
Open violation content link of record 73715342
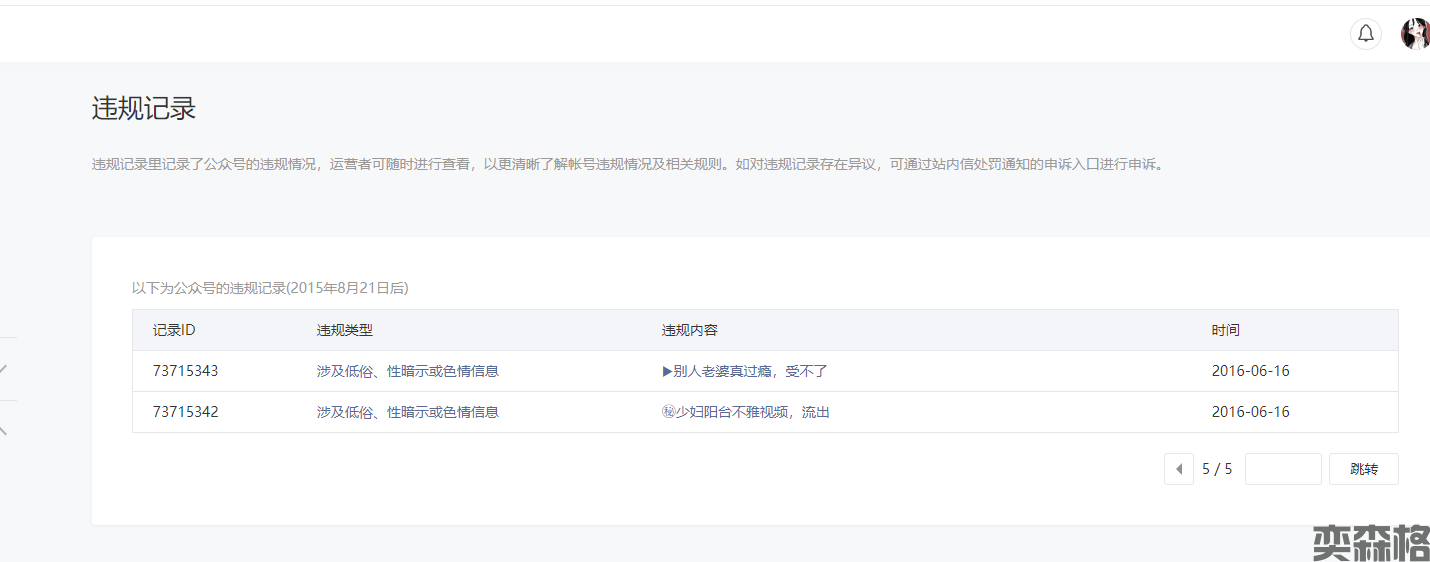pos(745,412)
